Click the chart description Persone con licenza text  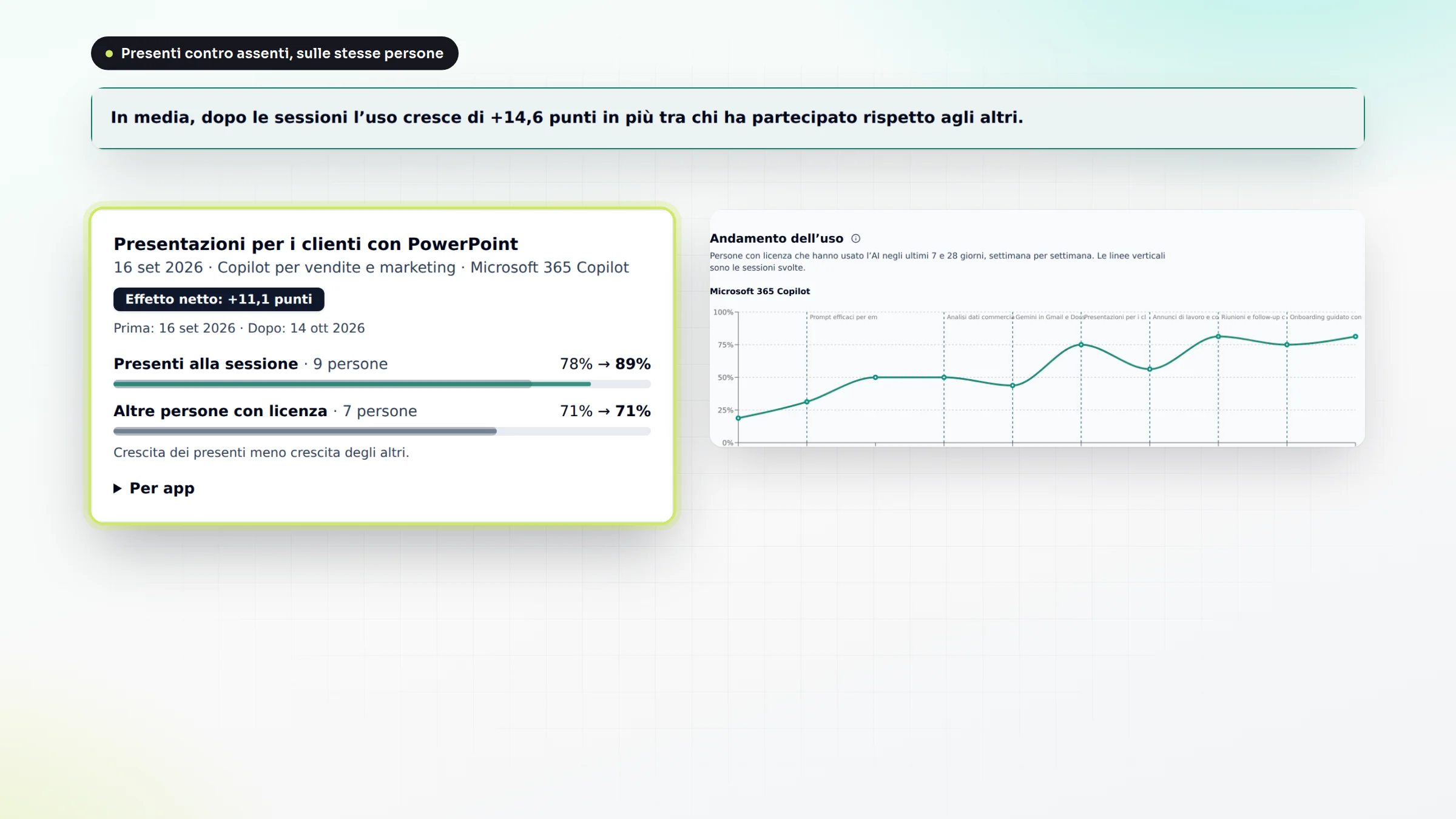coord(937,261)
